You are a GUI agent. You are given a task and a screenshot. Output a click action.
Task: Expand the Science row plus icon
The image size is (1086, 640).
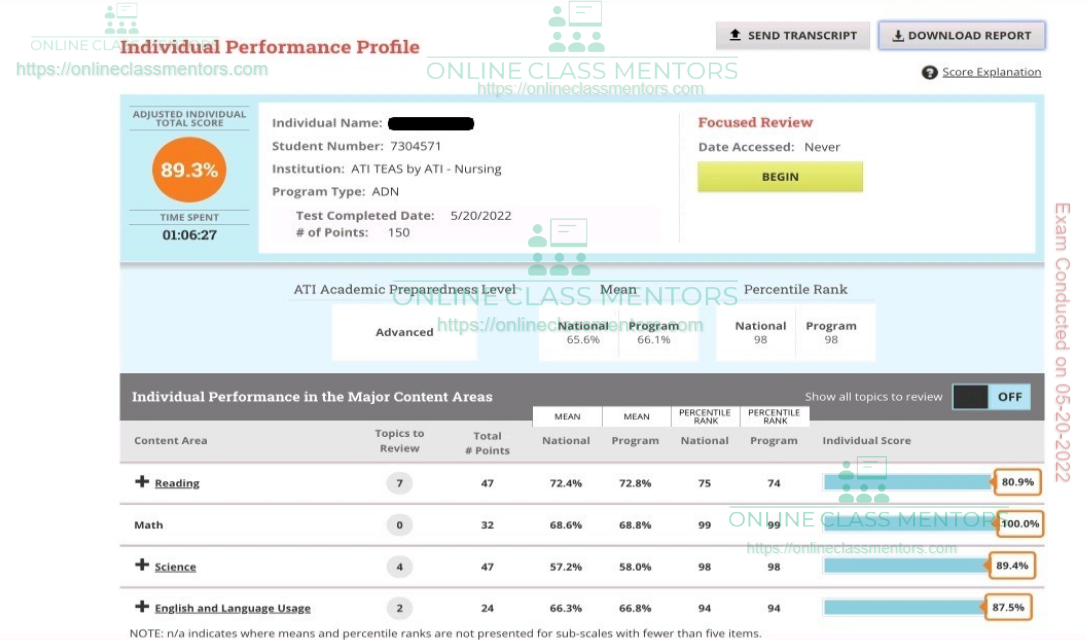click(x=142, y=566)
